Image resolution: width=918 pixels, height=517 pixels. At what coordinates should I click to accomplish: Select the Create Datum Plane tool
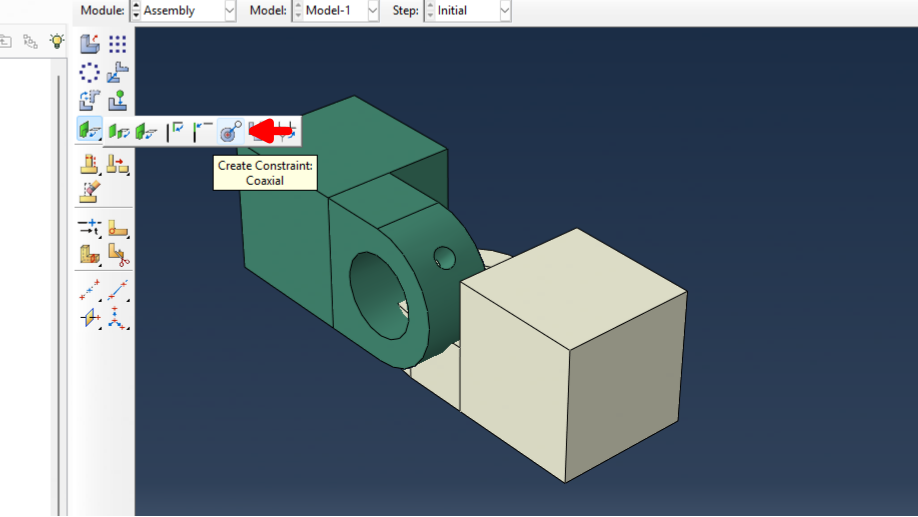coord(90,318)
